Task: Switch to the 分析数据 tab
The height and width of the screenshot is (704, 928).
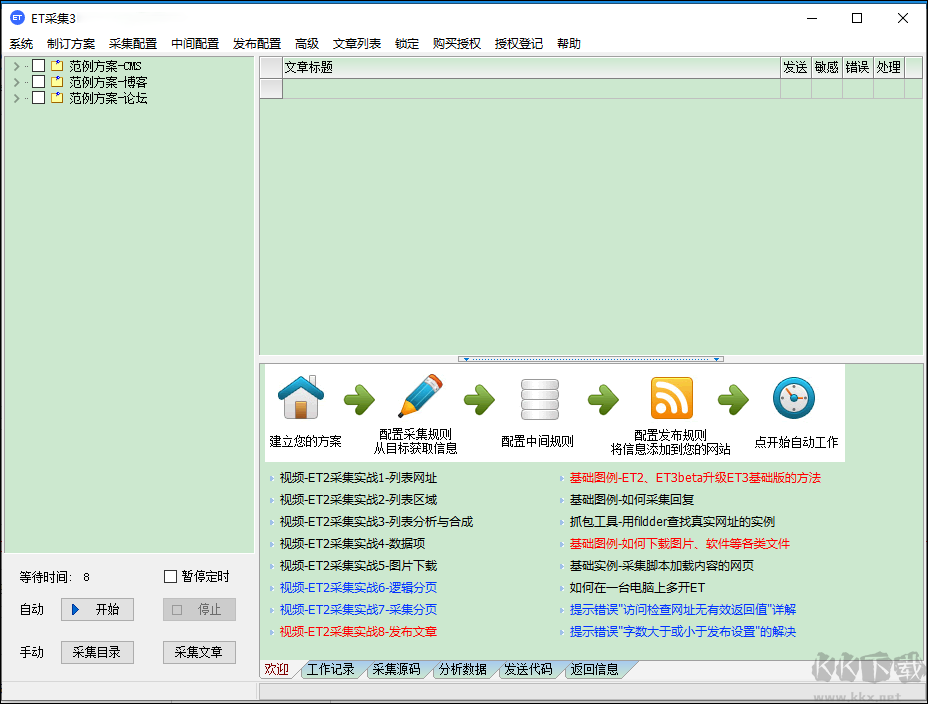Action: [462, 669]
